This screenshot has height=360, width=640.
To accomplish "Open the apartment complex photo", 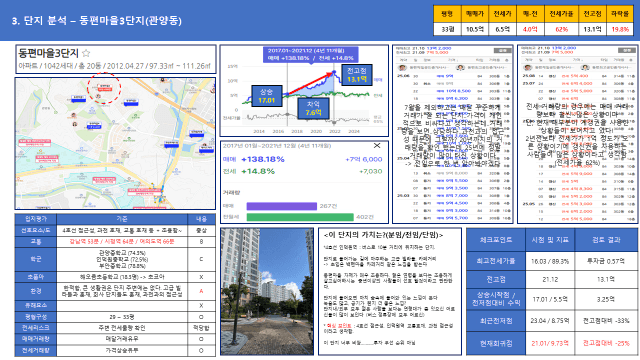I will coord(267,291).
